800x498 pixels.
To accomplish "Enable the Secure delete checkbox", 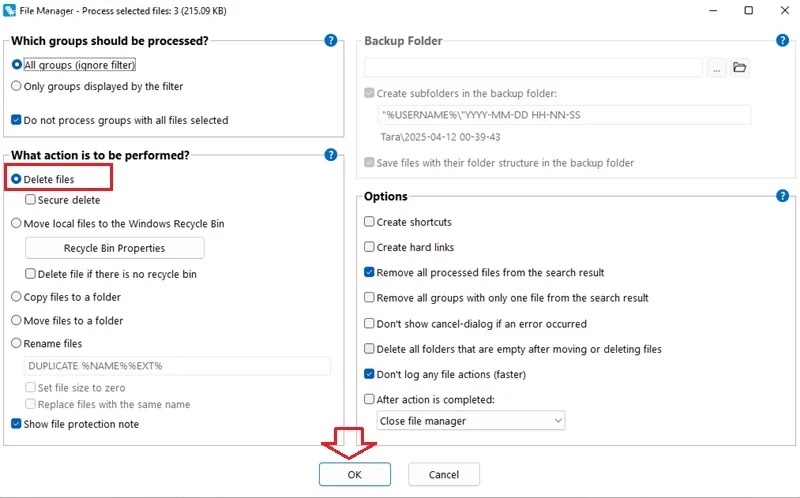I will (x=31, y=200).
